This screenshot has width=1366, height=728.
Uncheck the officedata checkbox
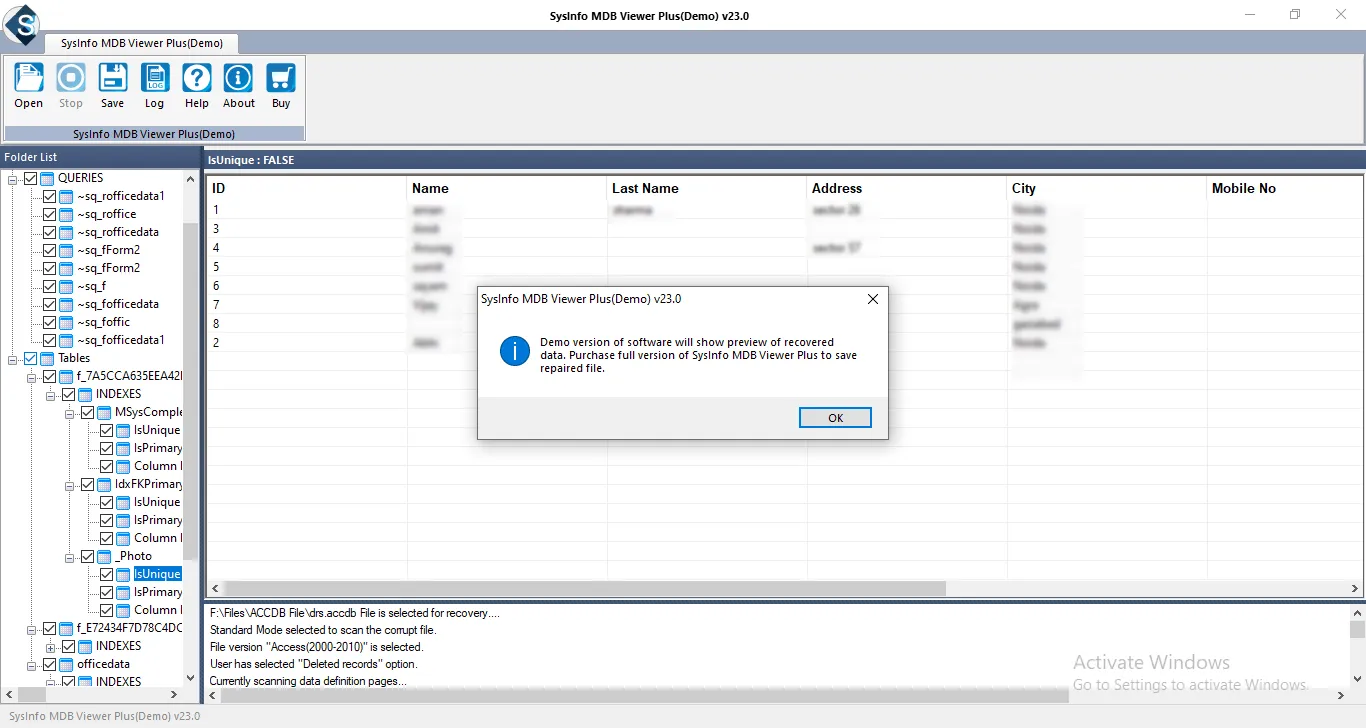[49, 664]
